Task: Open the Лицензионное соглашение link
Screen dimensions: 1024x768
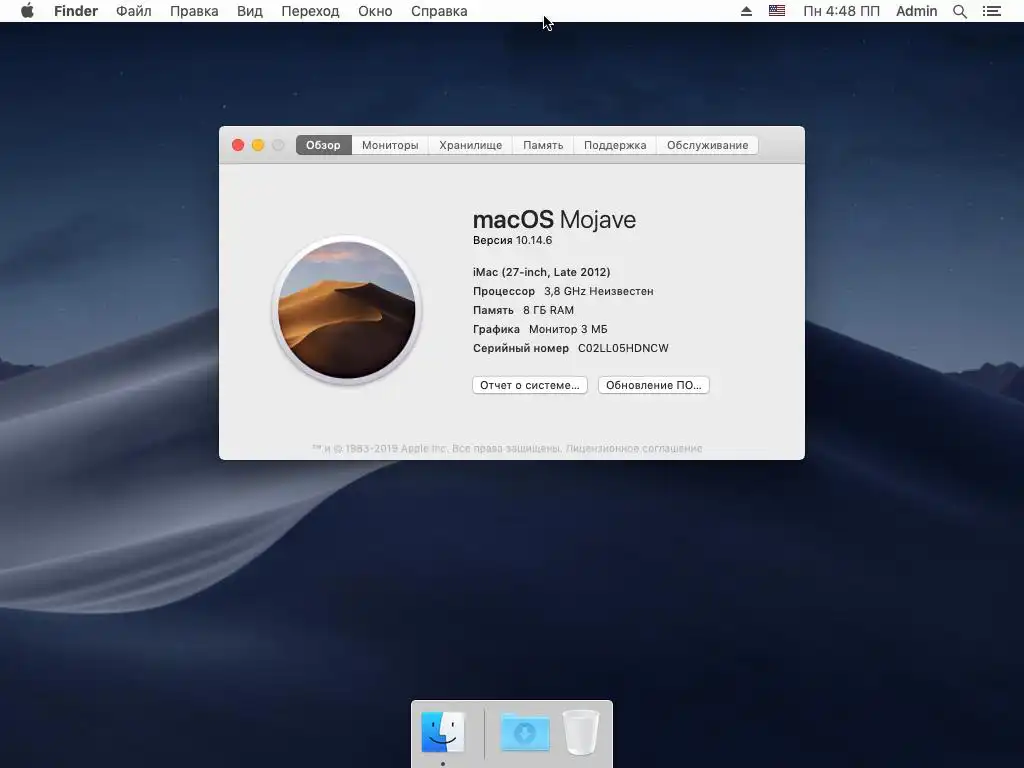Action: point(633,449)
